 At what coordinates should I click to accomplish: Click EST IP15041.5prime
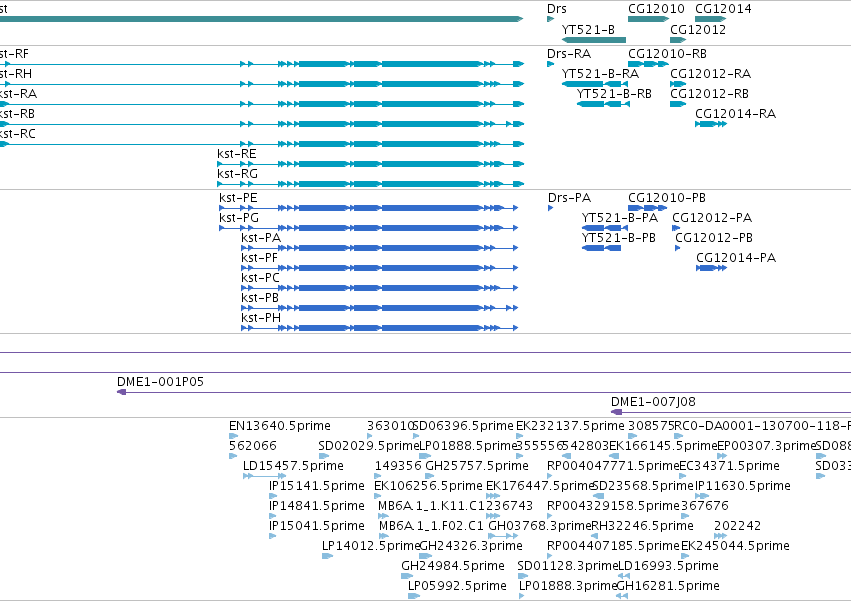pos(272,536)
